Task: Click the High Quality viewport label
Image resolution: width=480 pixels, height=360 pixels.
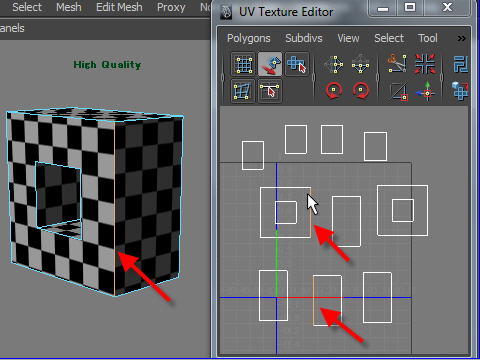Action: tap(107, 65)
